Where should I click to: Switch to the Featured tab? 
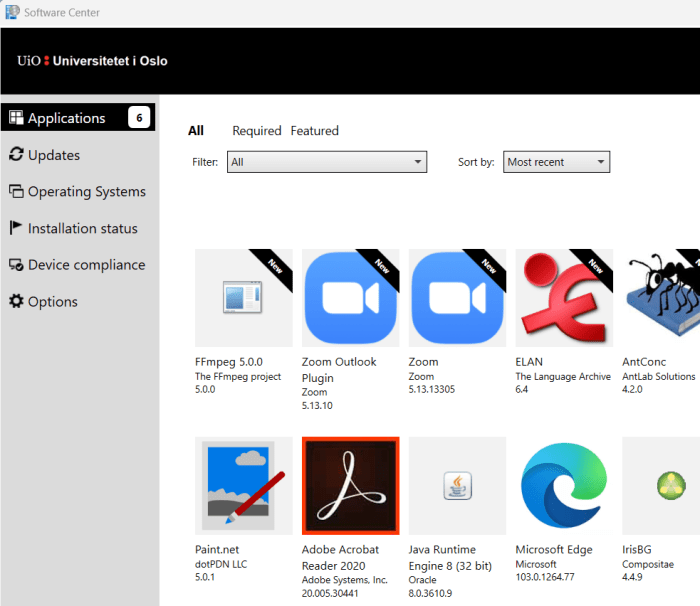tap(314, 131)
